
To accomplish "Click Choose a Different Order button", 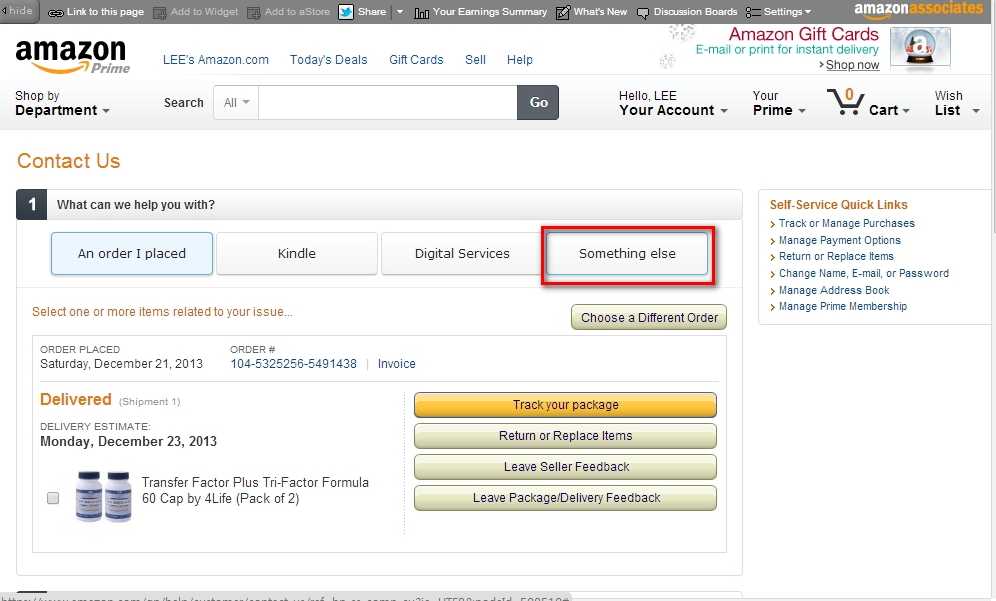I will coord(649,317).
